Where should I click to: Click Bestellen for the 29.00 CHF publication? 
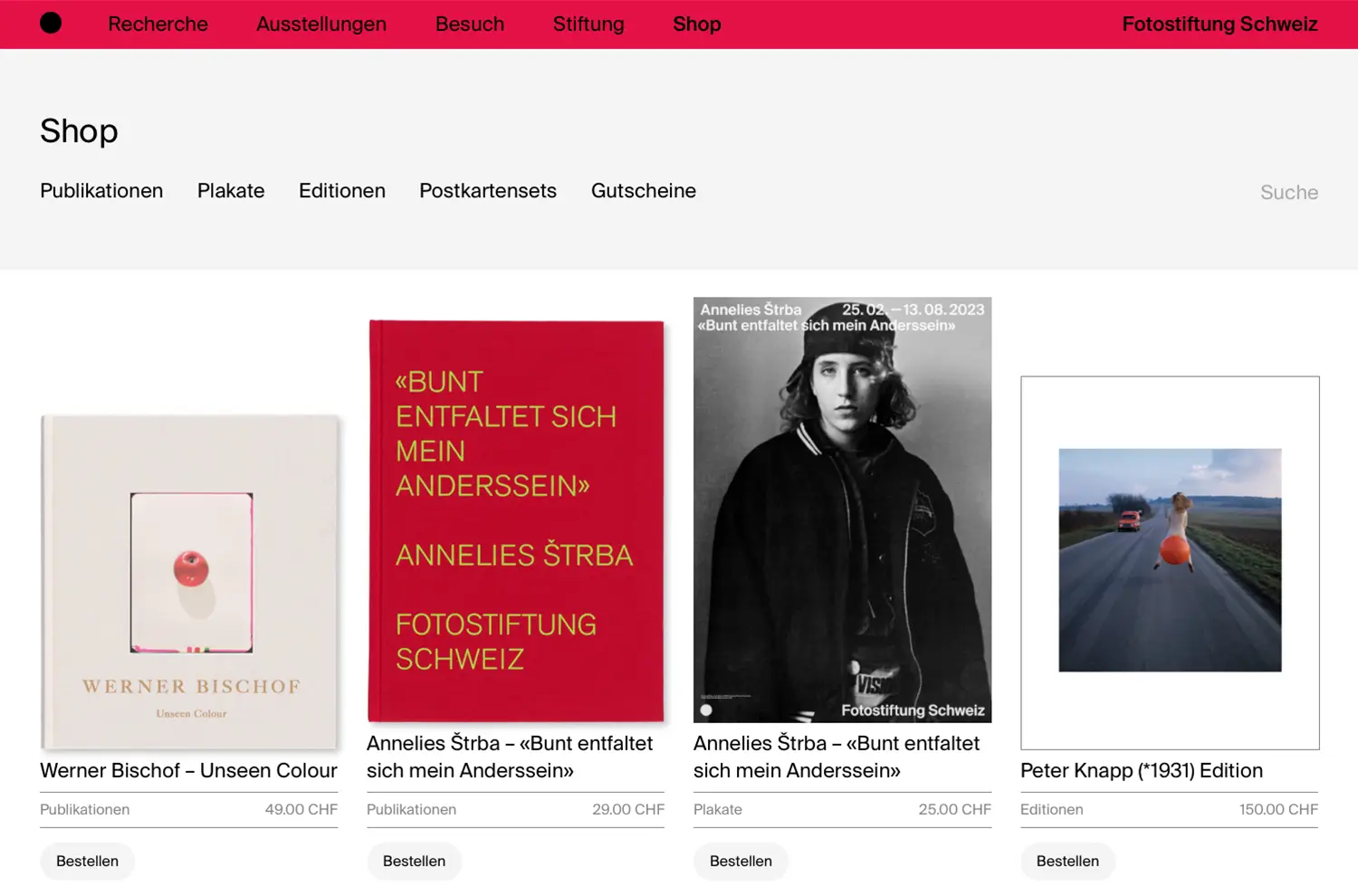pos(414,861)
